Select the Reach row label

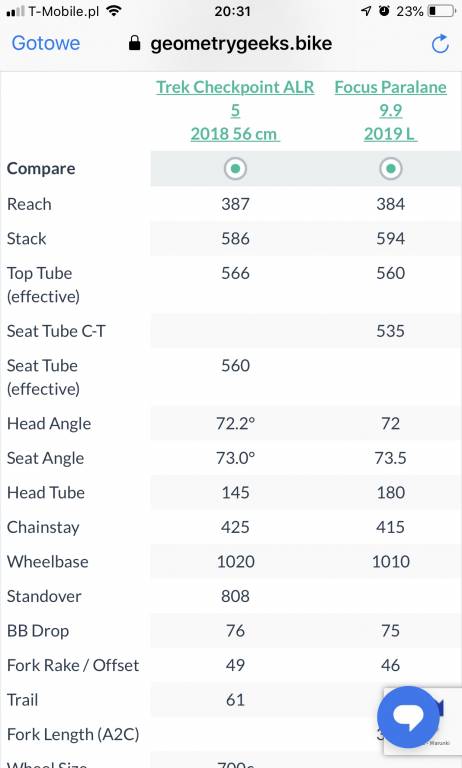tap(29, 204)
